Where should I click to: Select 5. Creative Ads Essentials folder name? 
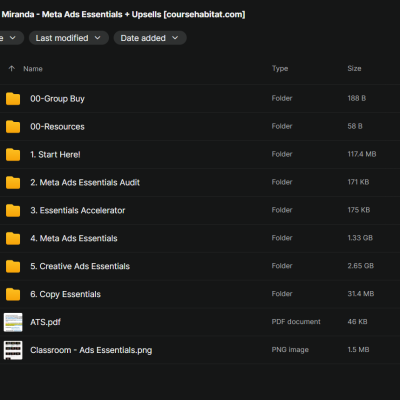[x=80, y=266]
